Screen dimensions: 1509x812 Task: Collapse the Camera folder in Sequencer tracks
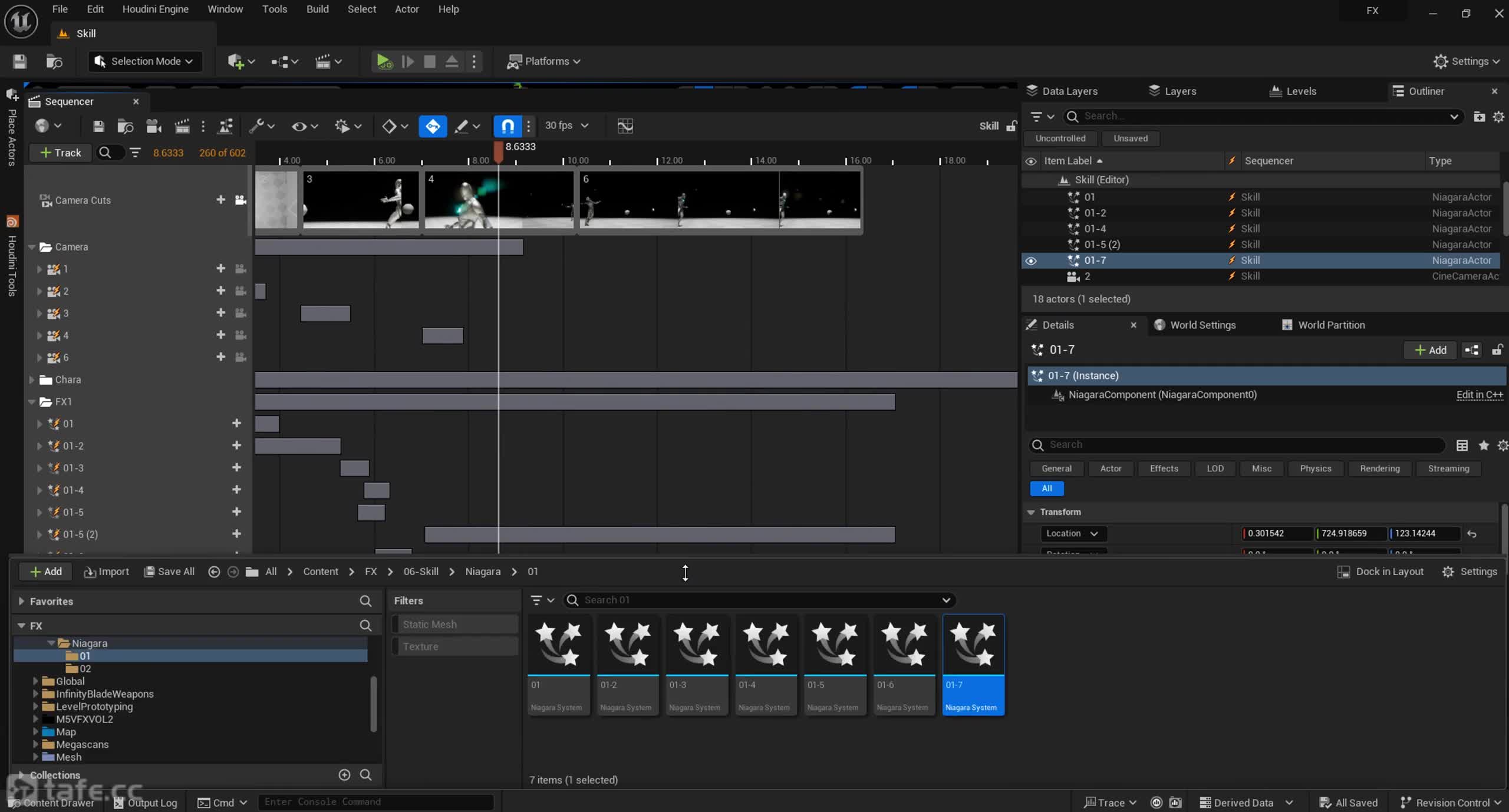32,247
